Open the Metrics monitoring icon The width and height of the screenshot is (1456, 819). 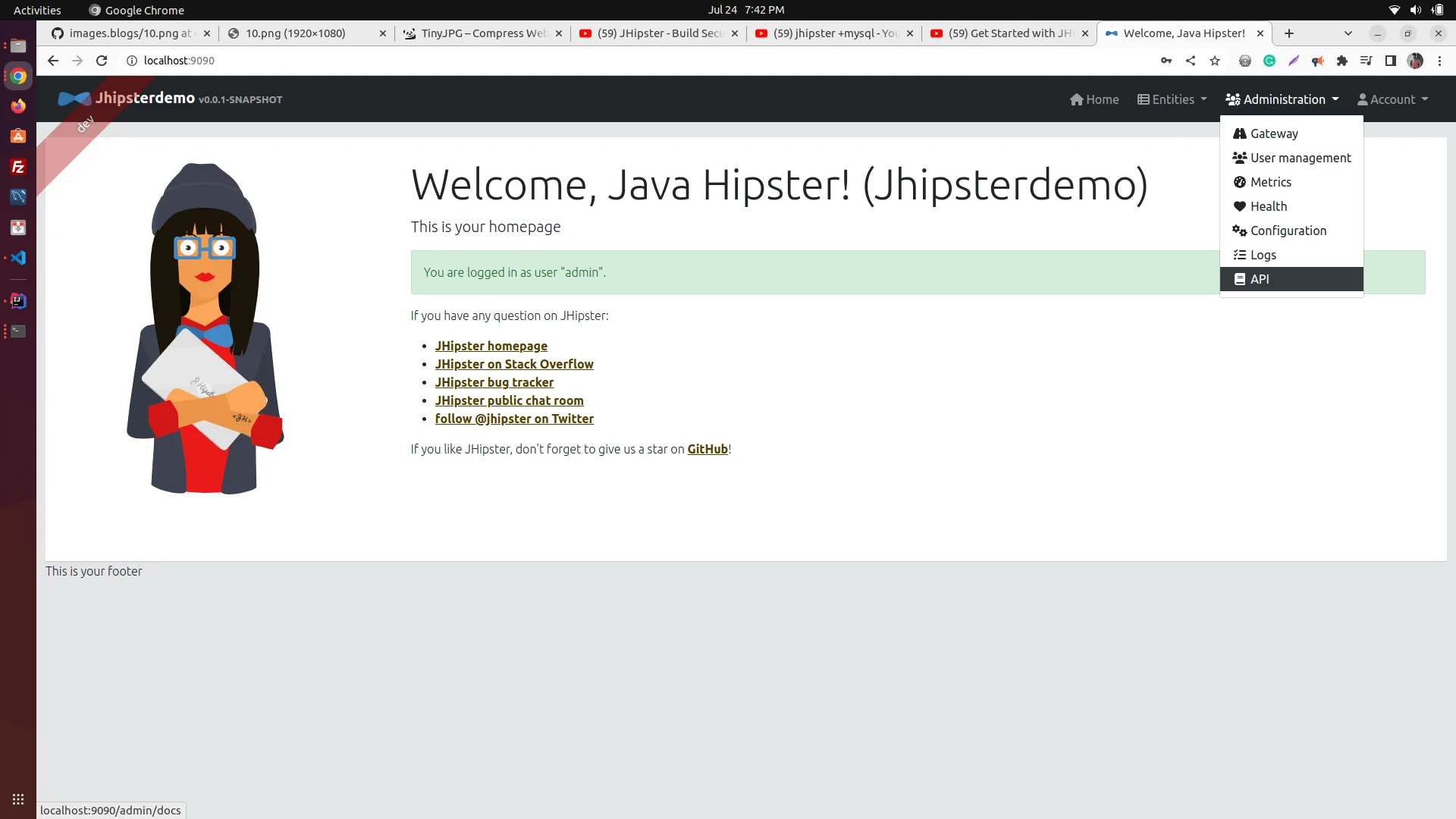coord(1240,182)
